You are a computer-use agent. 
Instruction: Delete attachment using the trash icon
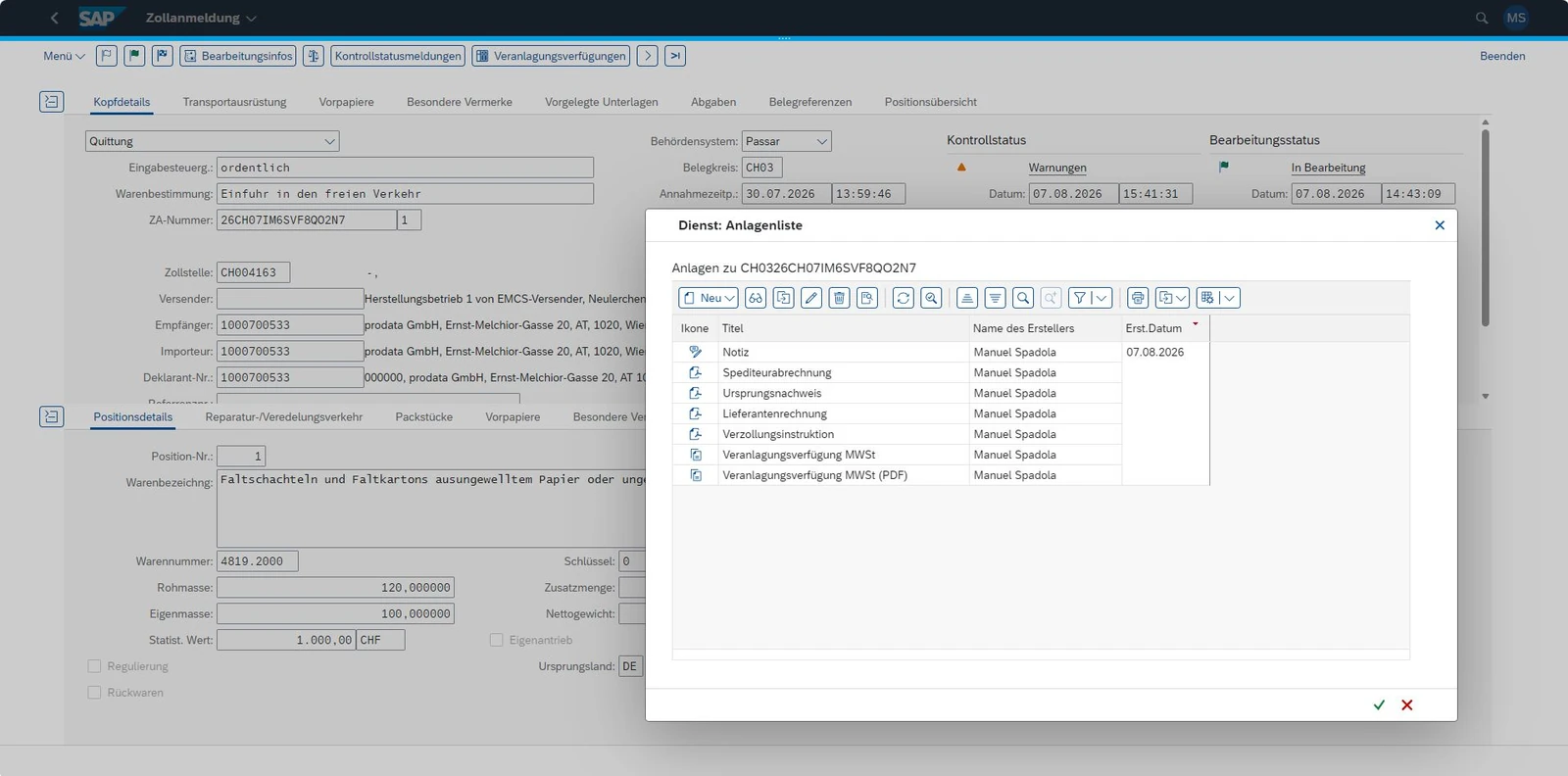point(839,298)
